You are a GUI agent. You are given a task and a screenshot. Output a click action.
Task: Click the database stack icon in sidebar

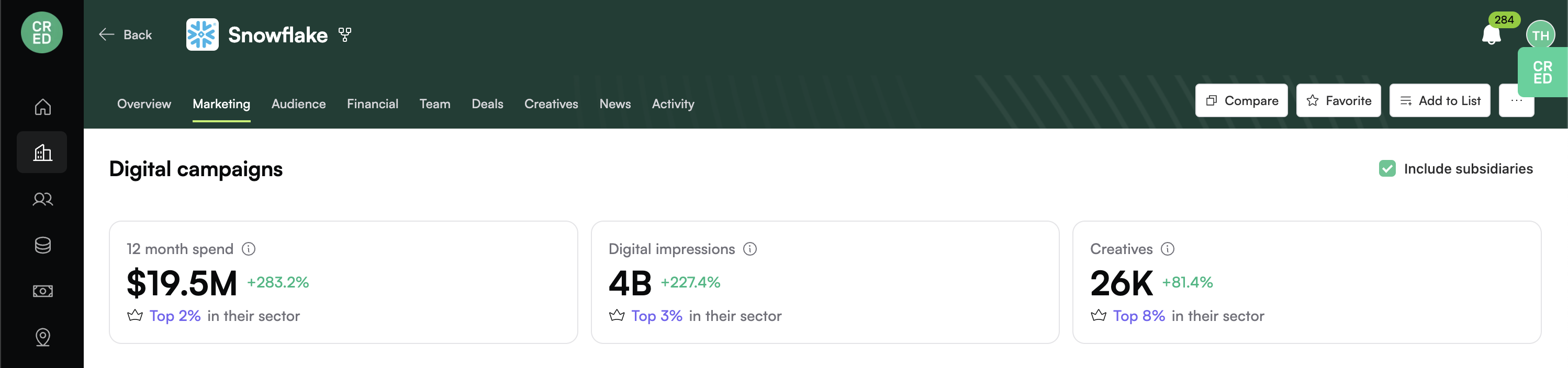pyautogui.click(x=42, y=245)
